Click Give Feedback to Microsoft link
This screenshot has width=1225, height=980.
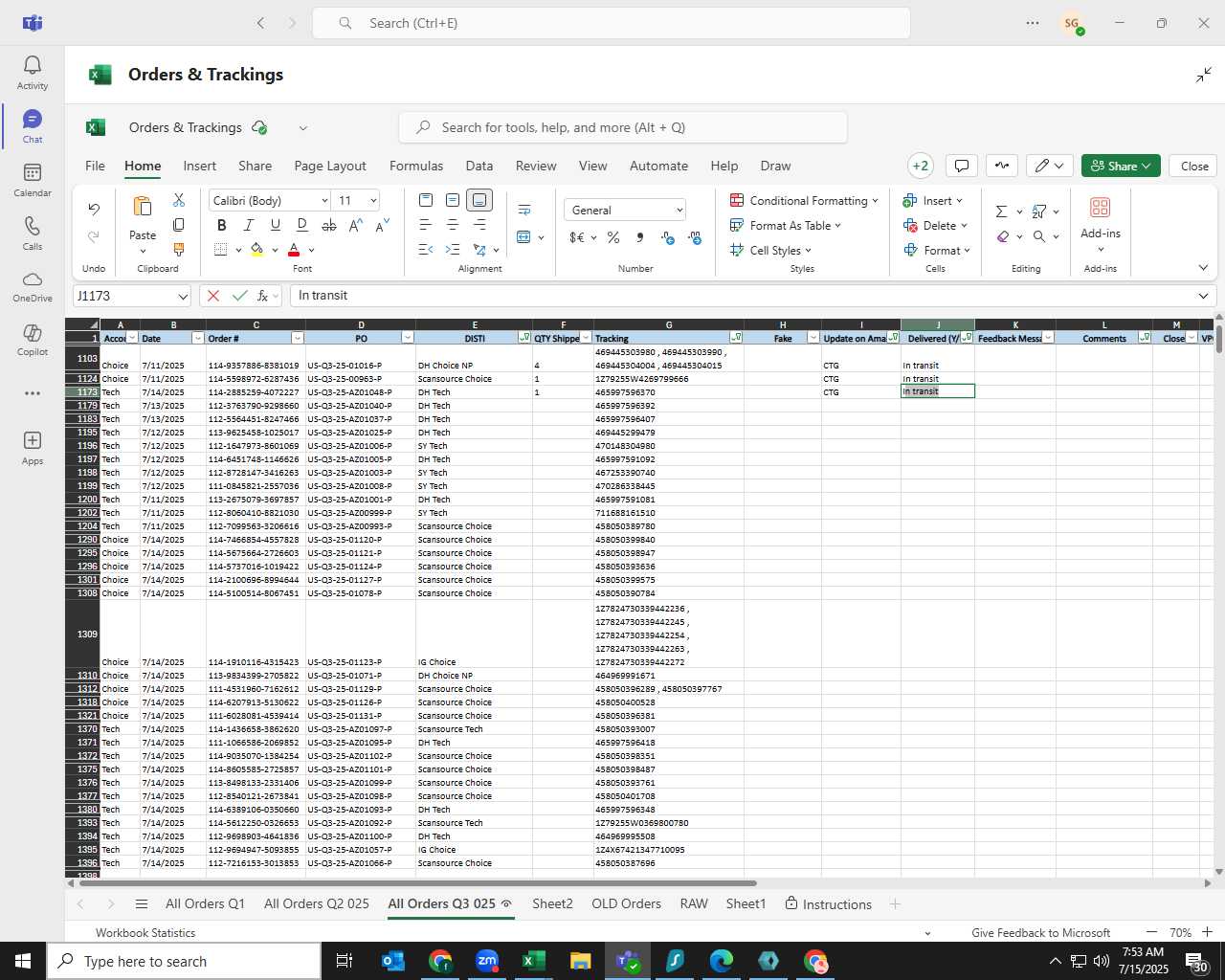(1040, 932)
